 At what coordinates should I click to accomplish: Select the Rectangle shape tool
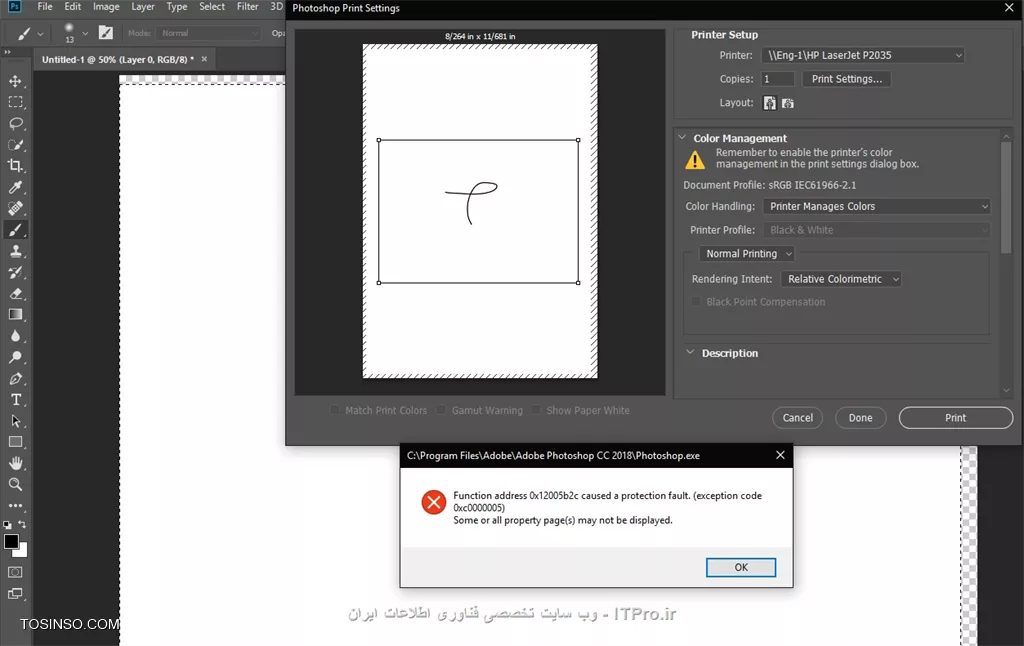point(15,442)
